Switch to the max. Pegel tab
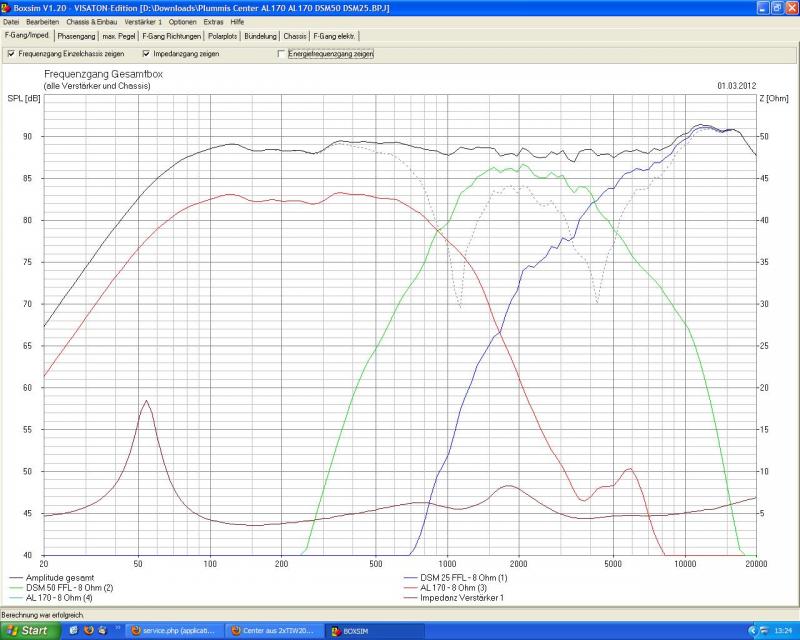The image size is (800, 640). point(119,36)
